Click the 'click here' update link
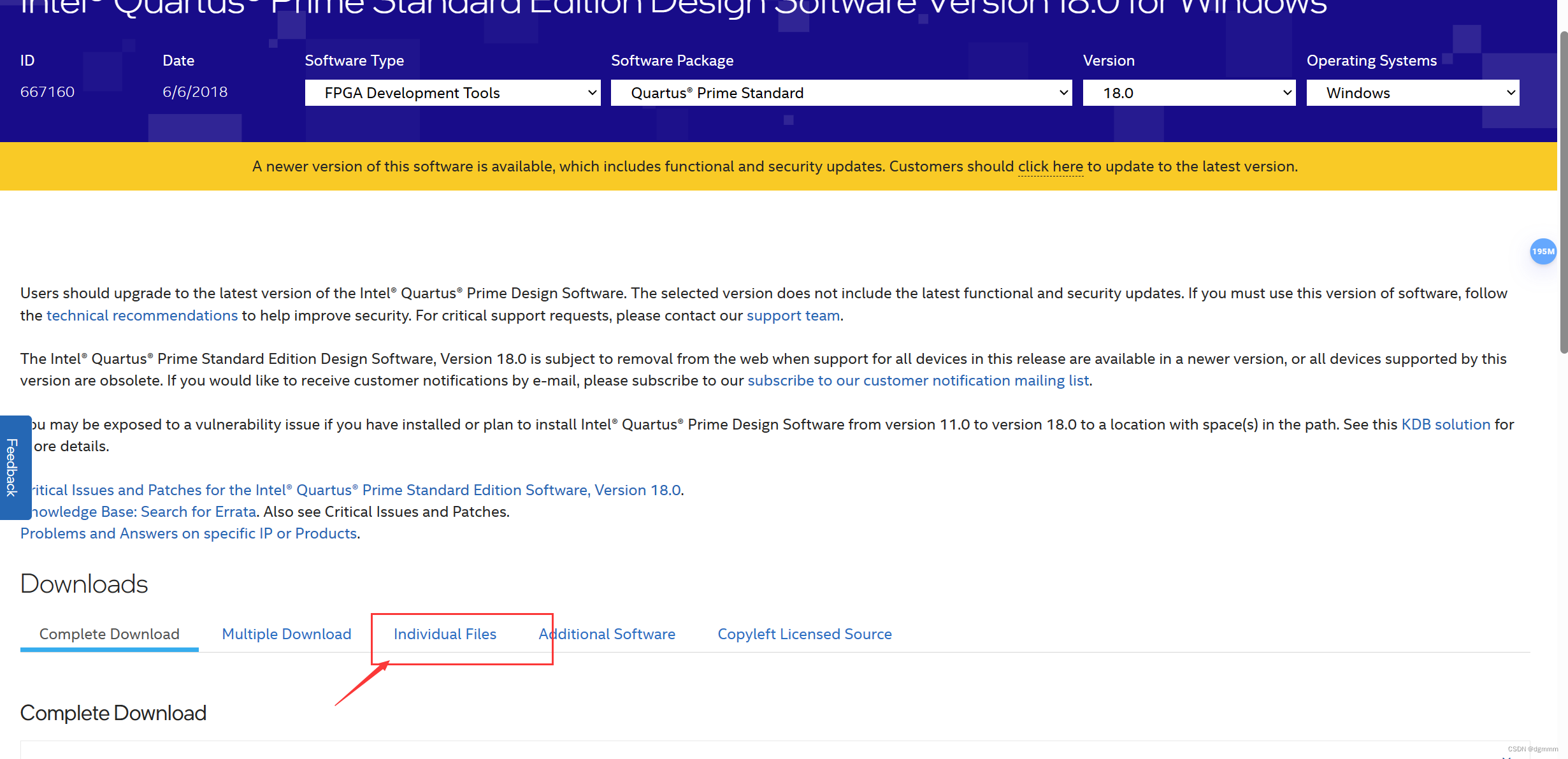1568x759 pixels. pyautogui.click(x=1050, y=166)
